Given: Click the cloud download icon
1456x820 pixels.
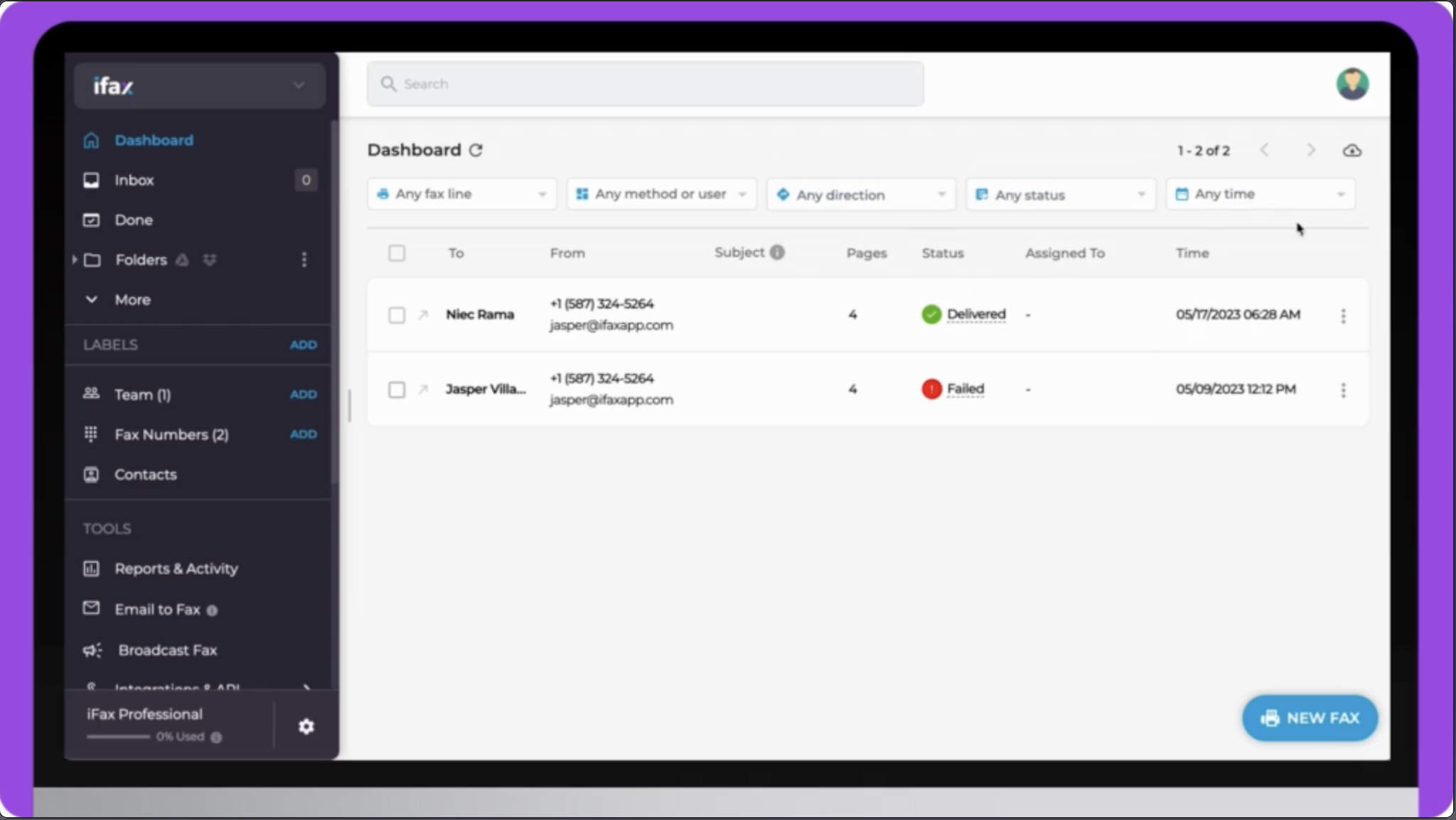Looking at the screenshot, I should coord(1351,151).
